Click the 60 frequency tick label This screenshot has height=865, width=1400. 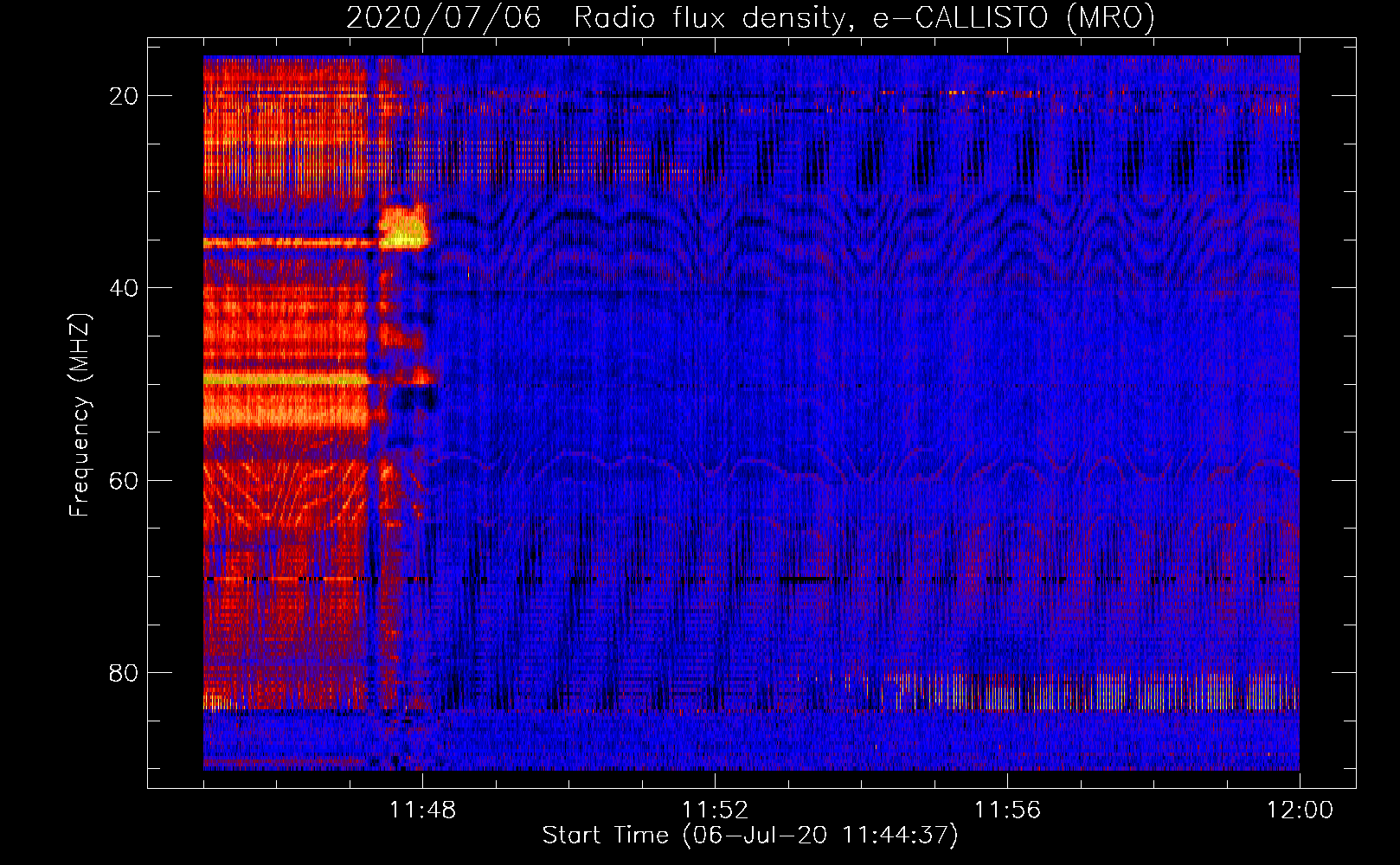(125, 480)
